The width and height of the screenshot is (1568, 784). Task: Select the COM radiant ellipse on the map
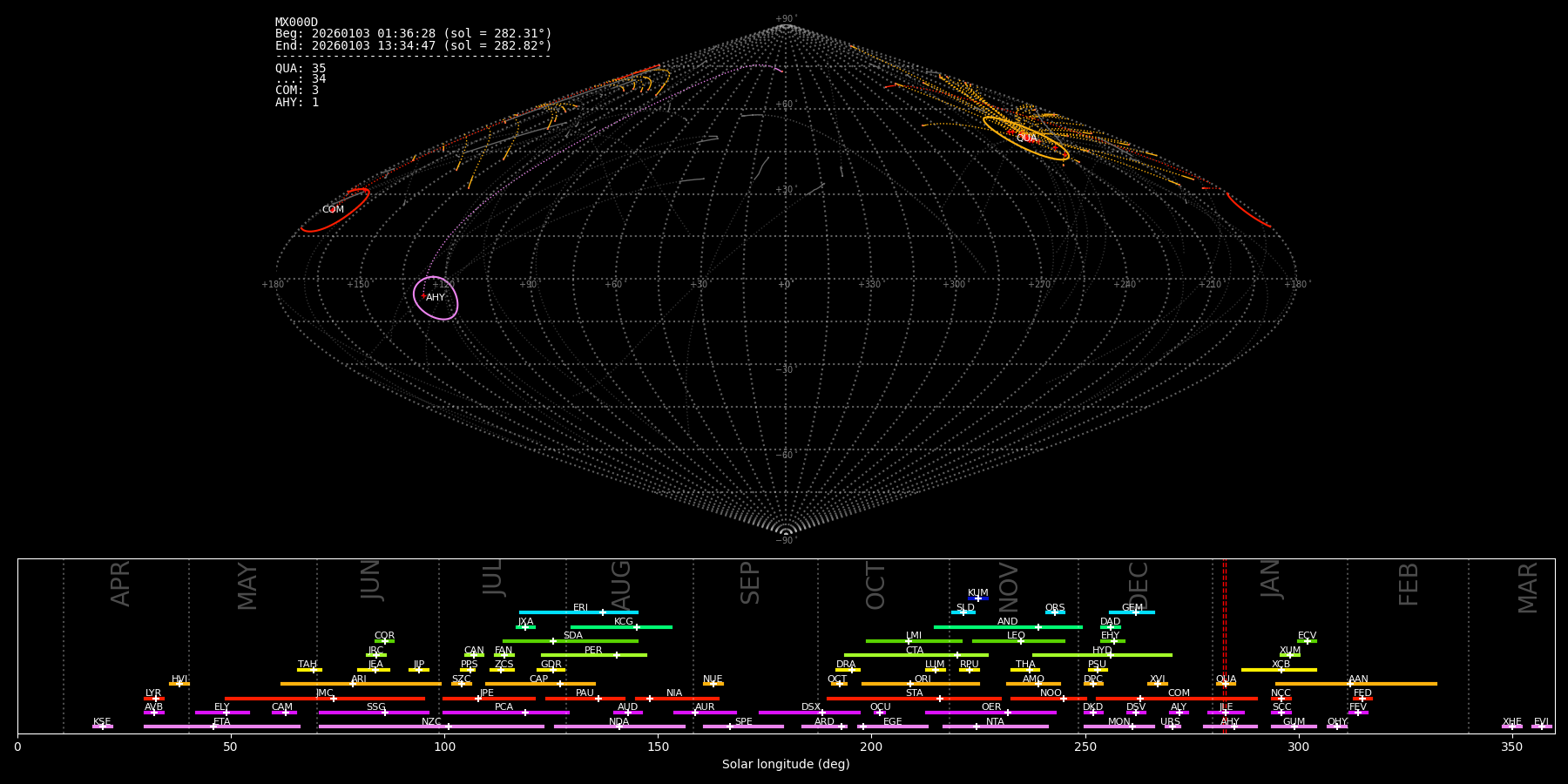[335, 210]
